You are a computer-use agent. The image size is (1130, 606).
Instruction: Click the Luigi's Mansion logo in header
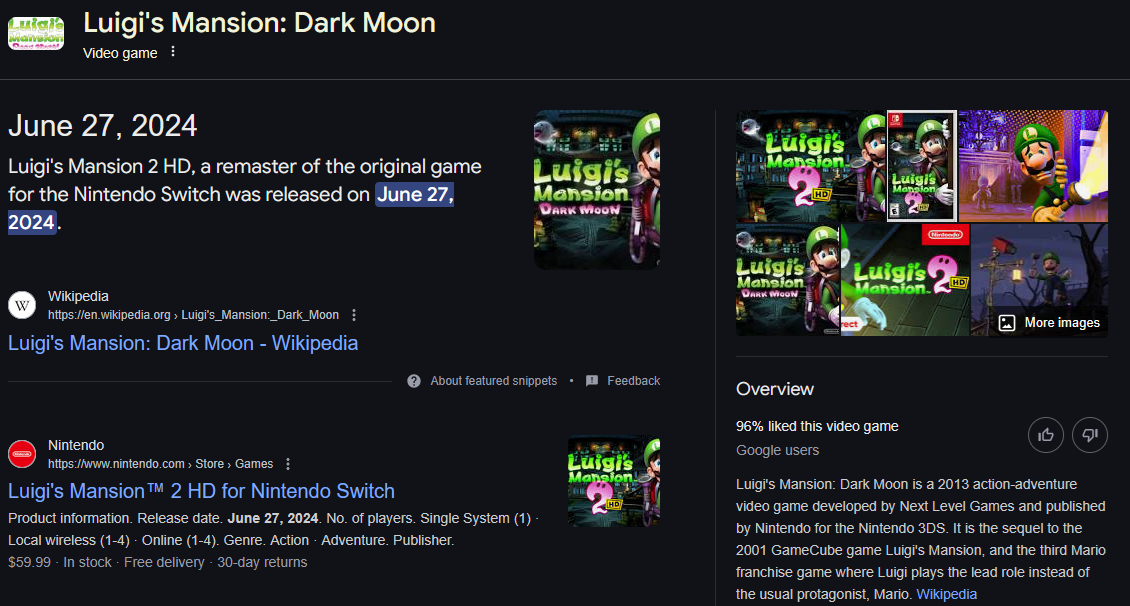36,32
